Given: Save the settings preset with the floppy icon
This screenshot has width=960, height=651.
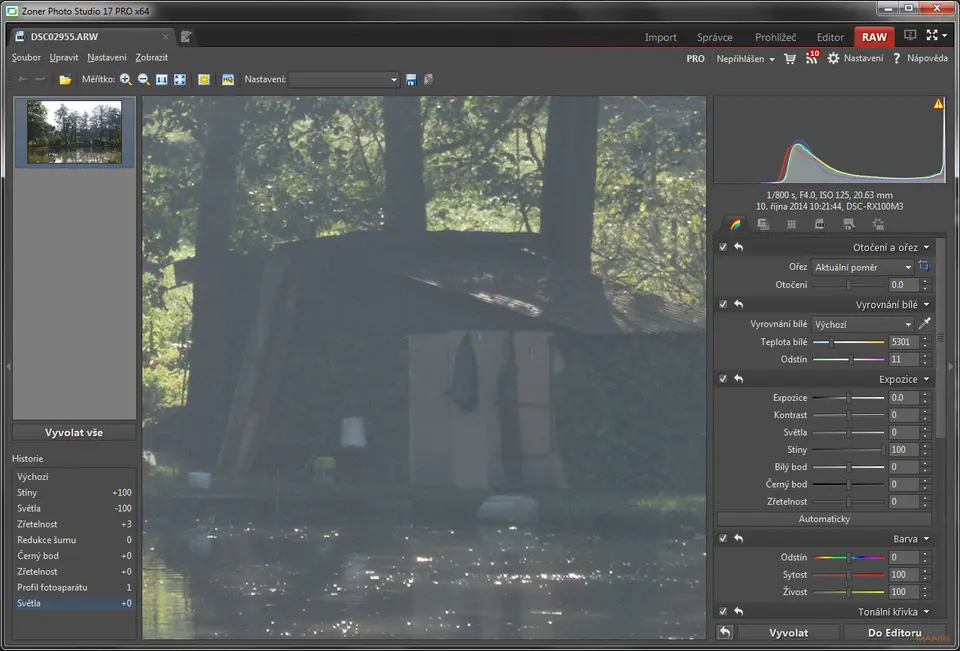Looking at the screenshot, I should click(x=411, y=79).
